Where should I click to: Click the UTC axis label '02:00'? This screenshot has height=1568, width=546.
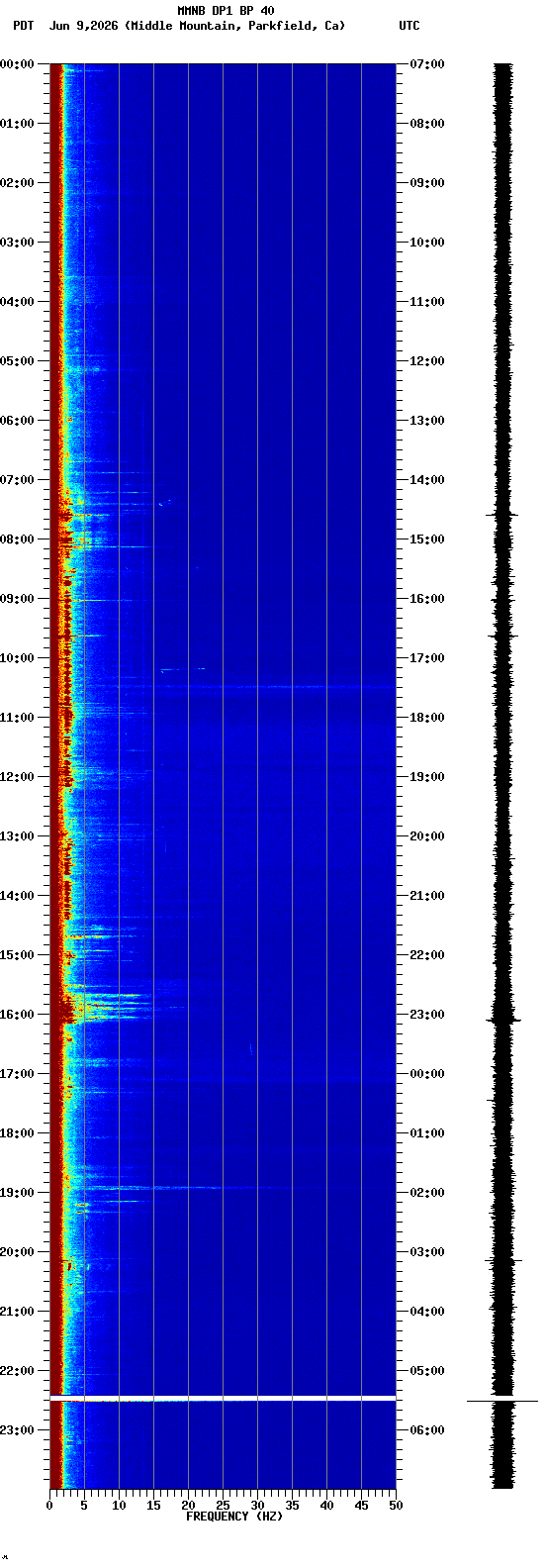pyautogui.click(x=427, y=1193)
